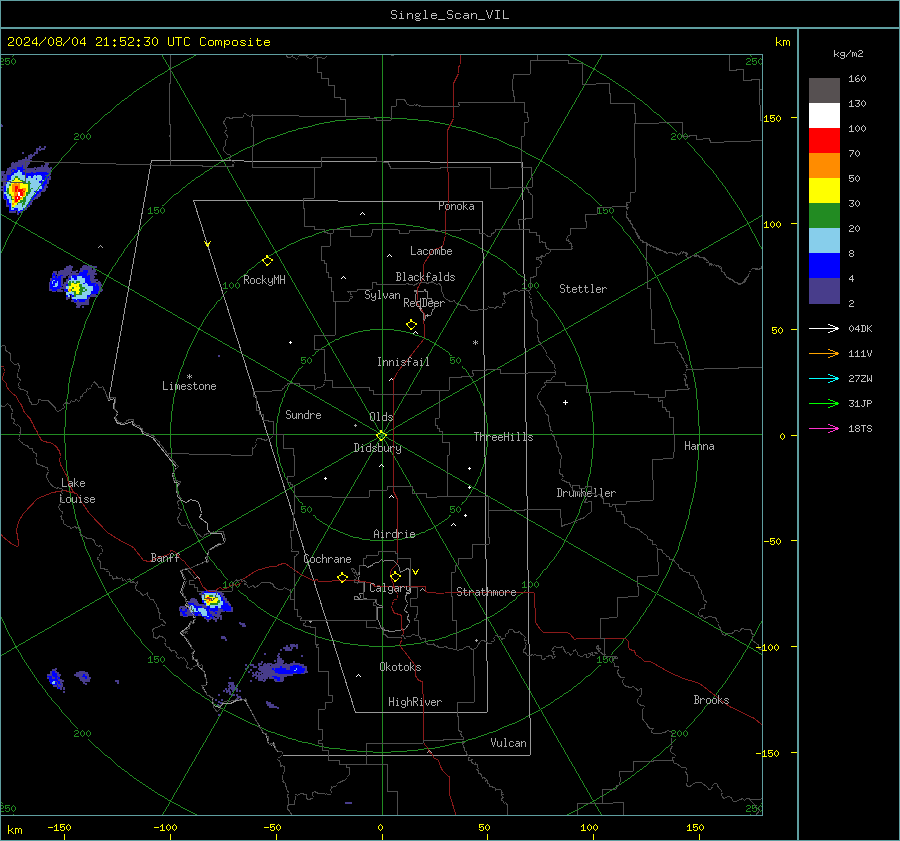Click the Stettler town label
The width and height of the screenshot is (900, 841).
click(583, 289)
